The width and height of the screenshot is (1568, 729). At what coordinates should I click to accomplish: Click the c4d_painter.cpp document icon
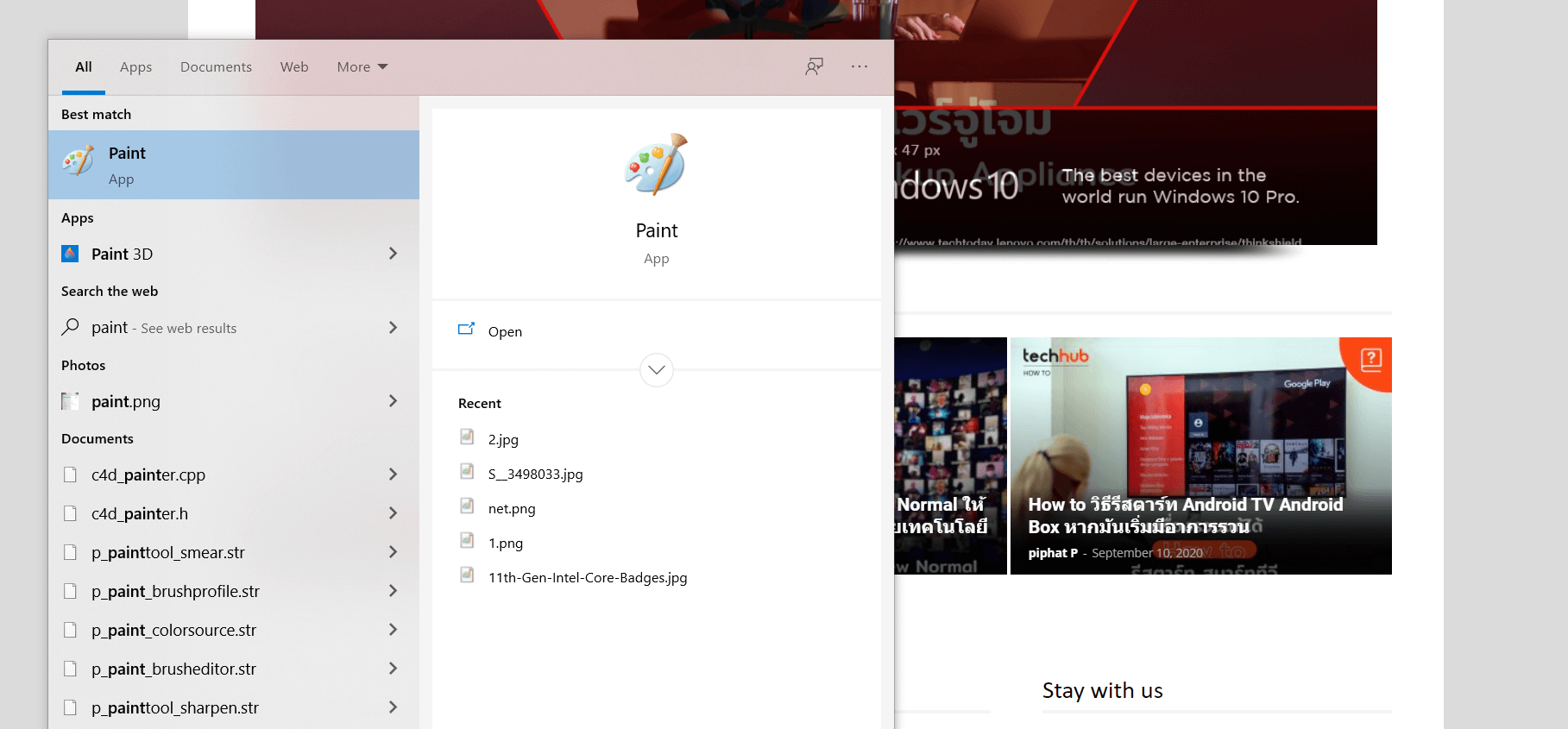pyautogui.click(x=70, y=474)
